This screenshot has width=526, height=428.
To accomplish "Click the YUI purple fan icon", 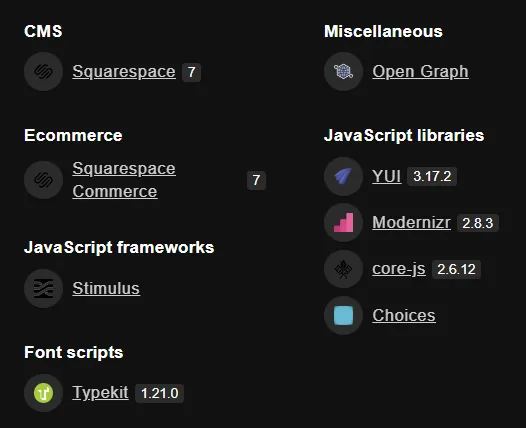I will tap(343, 176).
